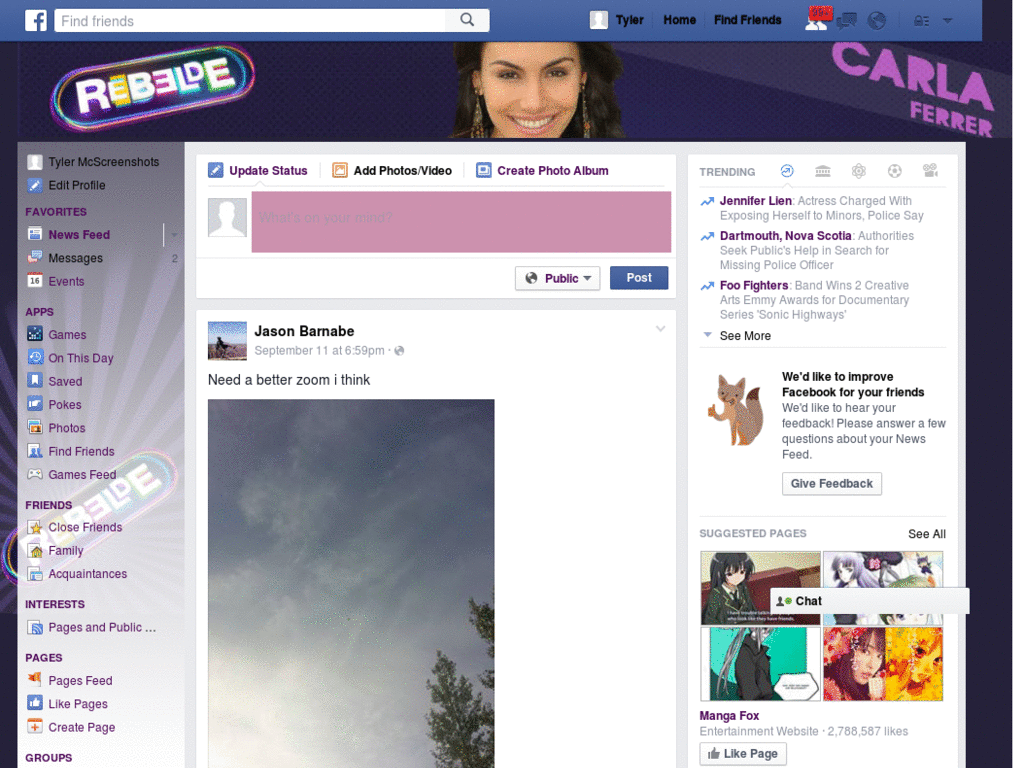Image resolution: width=1024 pixels, height=768 pixels.
Task: Open Manga Fox page link
Action: pos(729,716)
